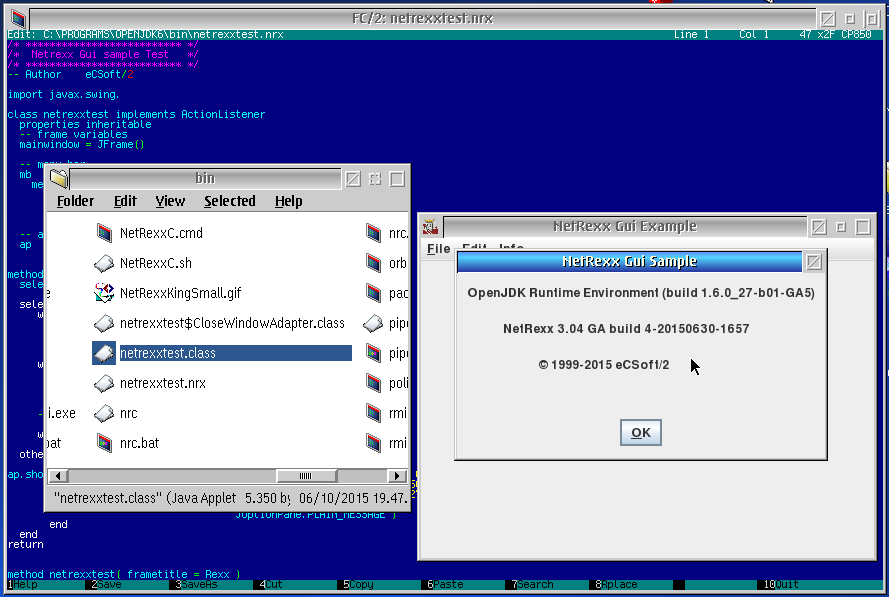Viewport: 889px width, 597px height.
Task: Open the bin folder window system menu icon
Action: 58,179
